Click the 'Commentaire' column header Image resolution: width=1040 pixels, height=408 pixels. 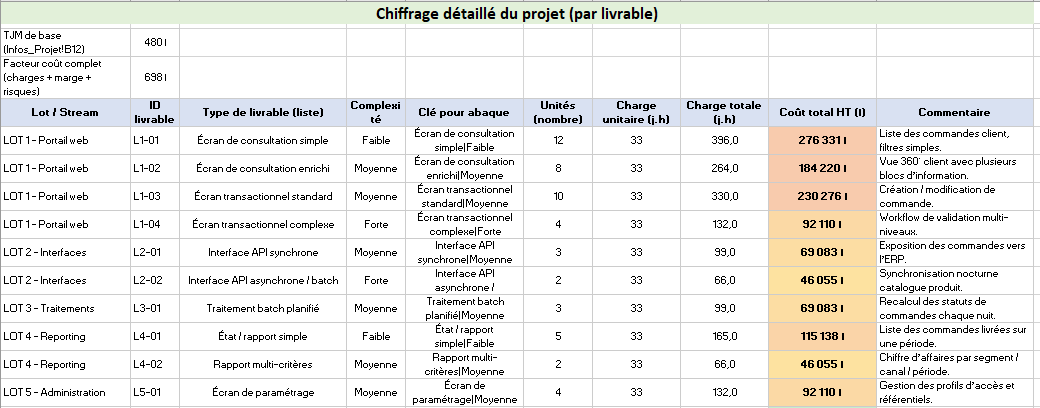pos(953,112)
